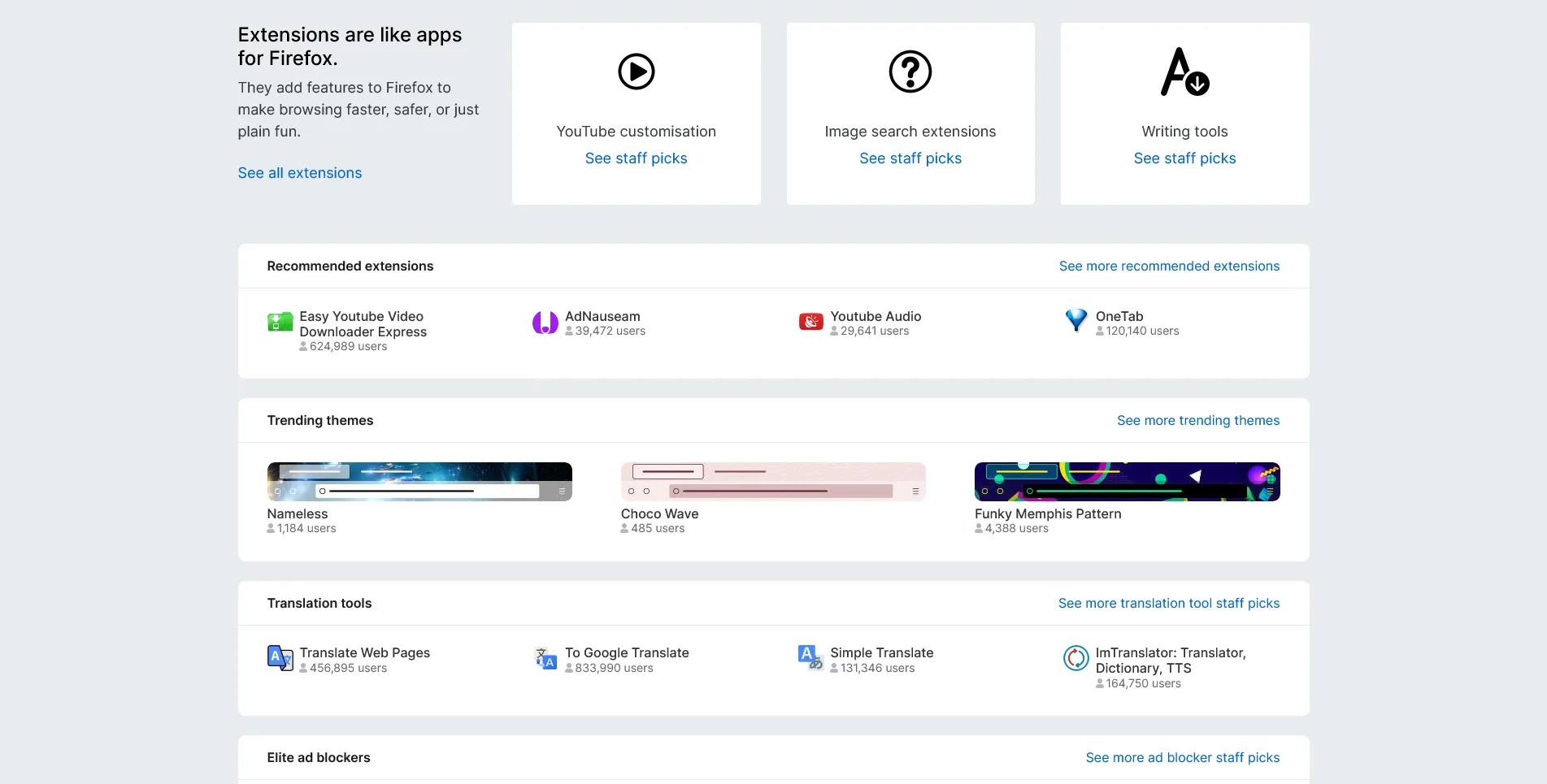Select the Choco Wave theme thumbnail
1547x784 pixels.
pyautogui.click(x=773, y=481)
